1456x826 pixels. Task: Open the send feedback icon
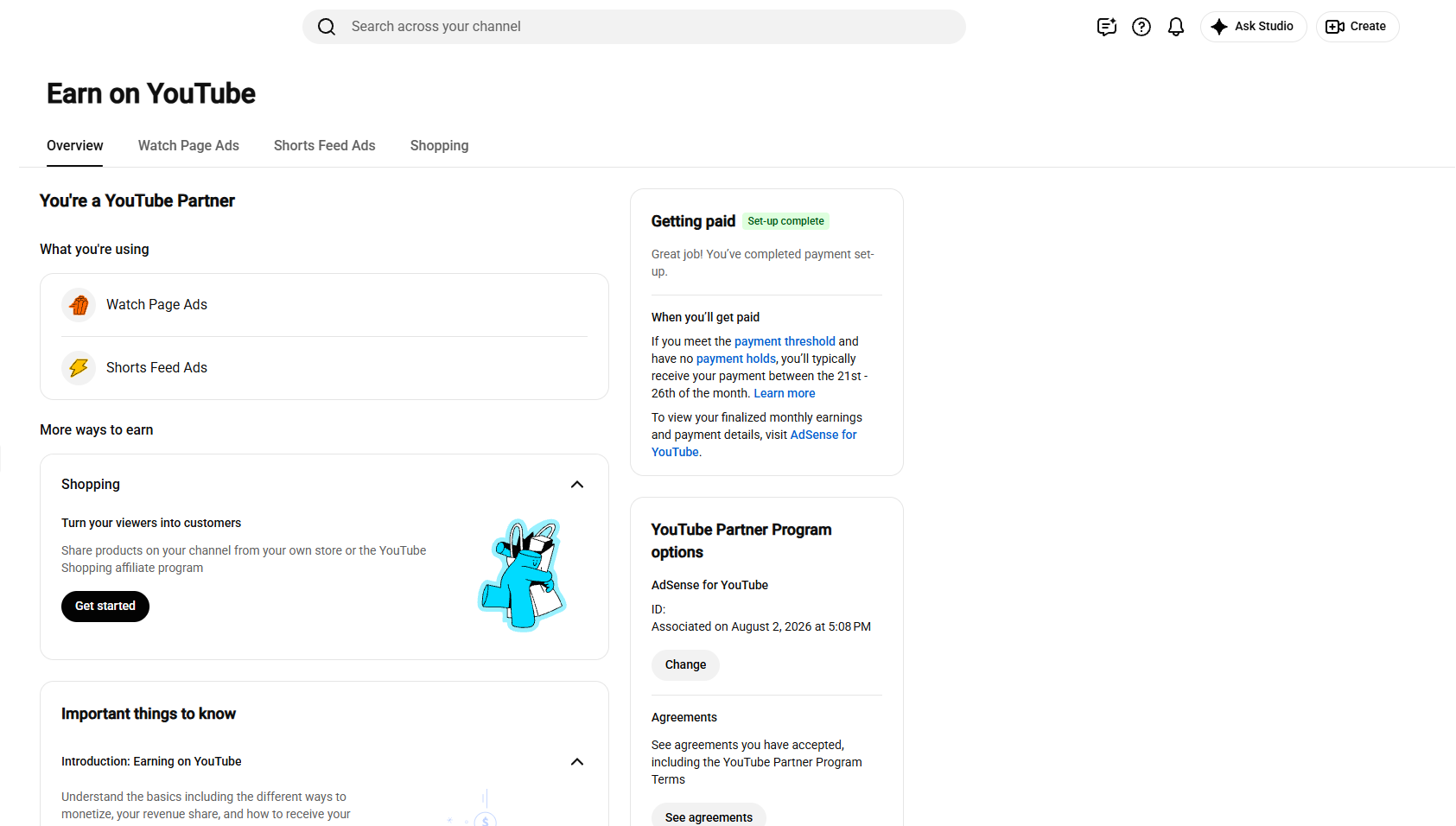pos(1107,27)
